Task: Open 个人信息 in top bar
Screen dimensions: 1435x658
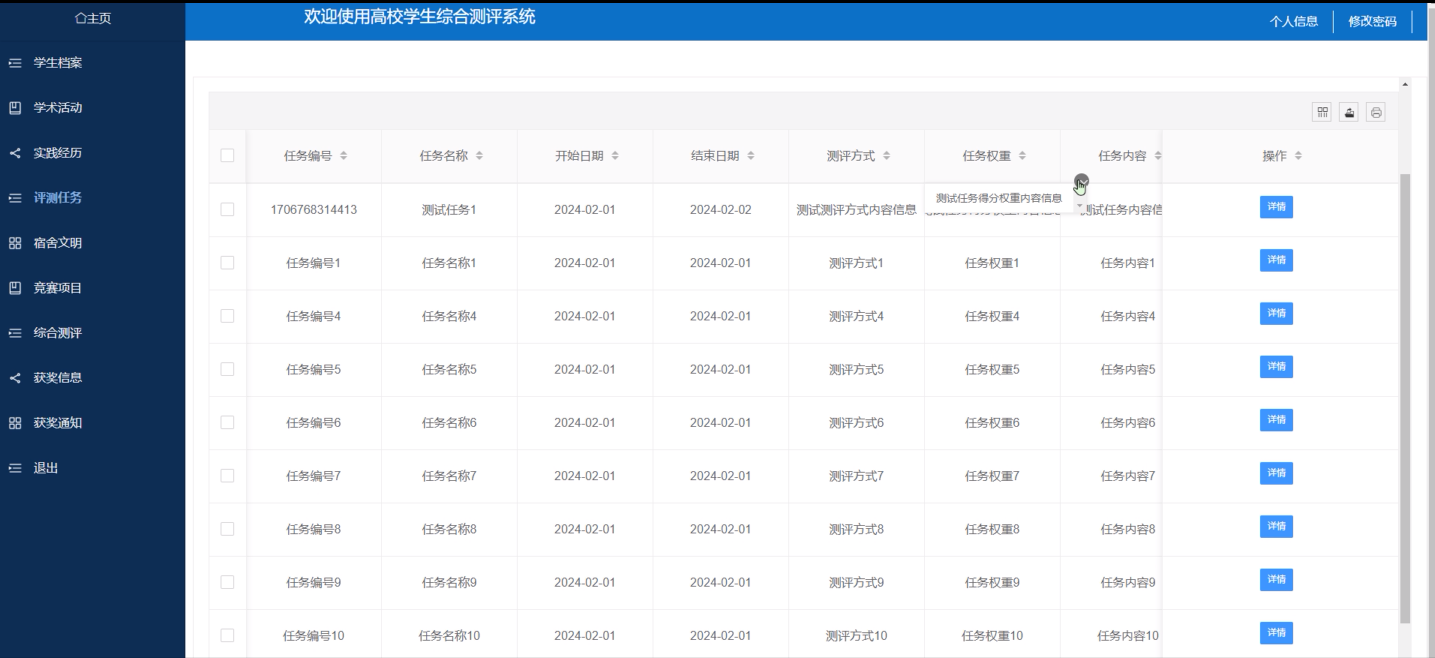Action: (1294, 21)
